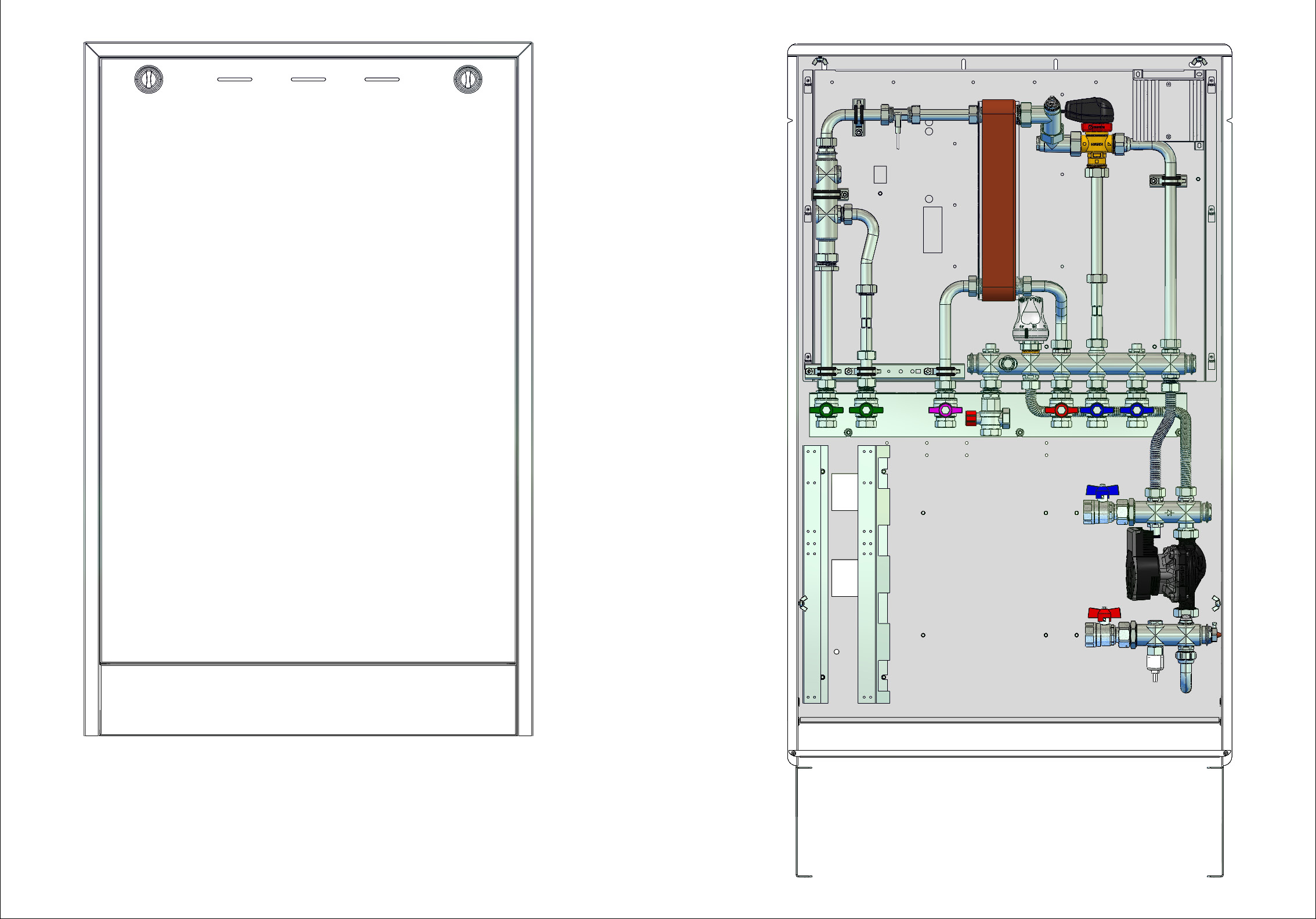
Task: Select the middle ventilation slot on door
Action: click(308, 80)
